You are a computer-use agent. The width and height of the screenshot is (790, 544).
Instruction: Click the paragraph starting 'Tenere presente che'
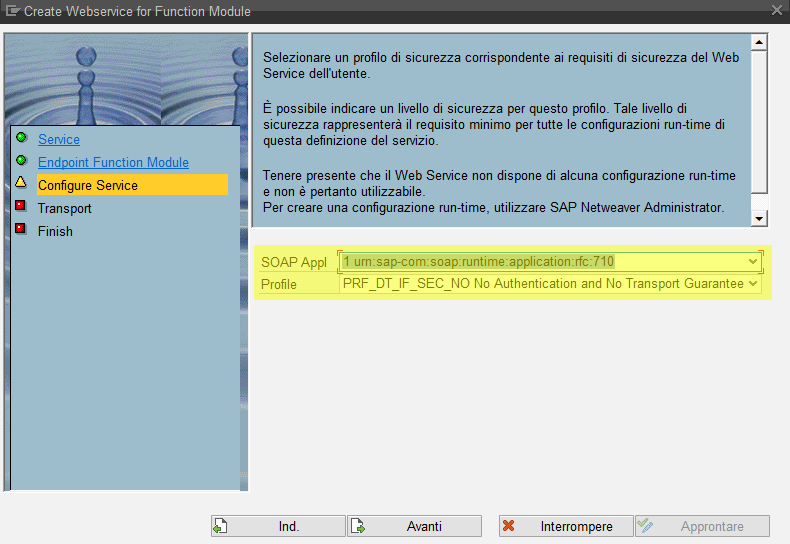pos(499,191)
